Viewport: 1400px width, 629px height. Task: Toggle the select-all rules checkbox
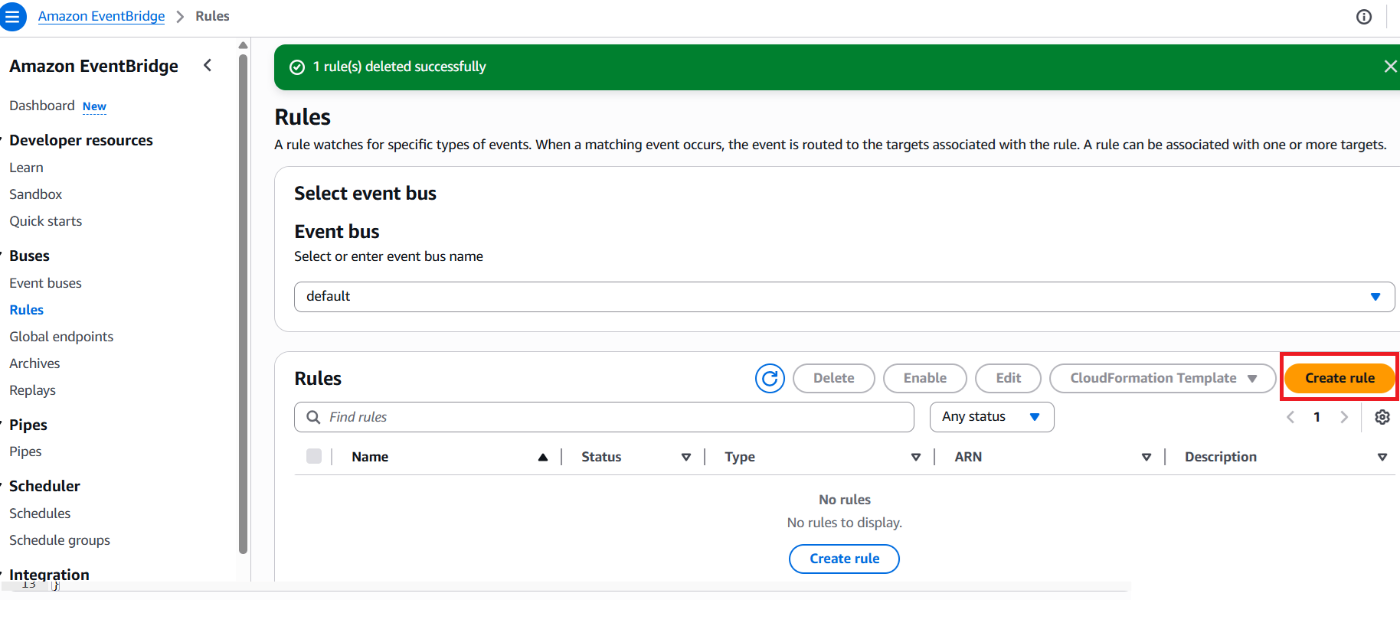click(x=314, y=456)
